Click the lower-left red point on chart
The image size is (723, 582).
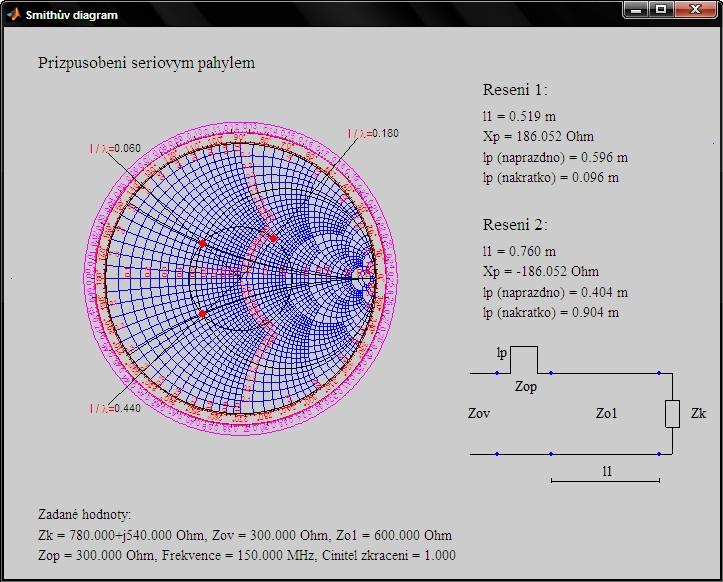tap(202, 314)
